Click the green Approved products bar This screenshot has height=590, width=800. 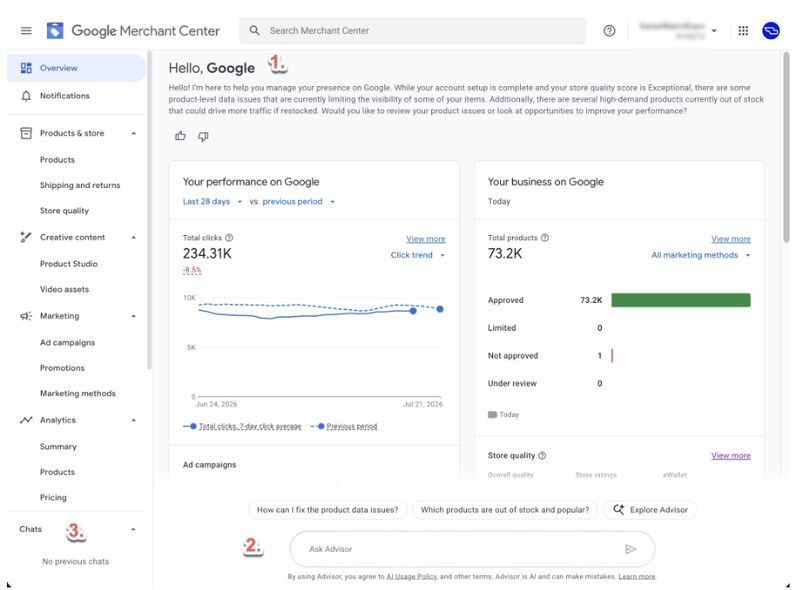pos(681,300)
